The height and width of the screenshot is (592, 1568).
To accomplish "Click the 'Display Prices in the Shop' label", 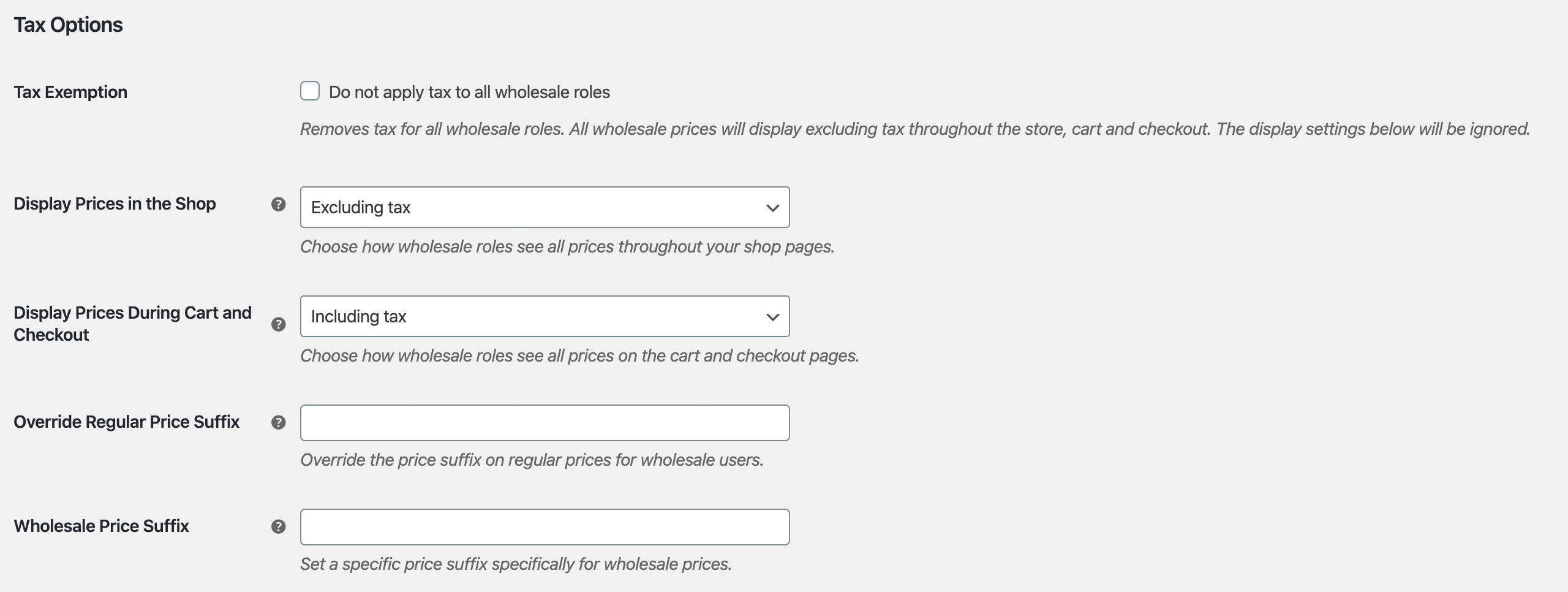I will click(115, 204).
